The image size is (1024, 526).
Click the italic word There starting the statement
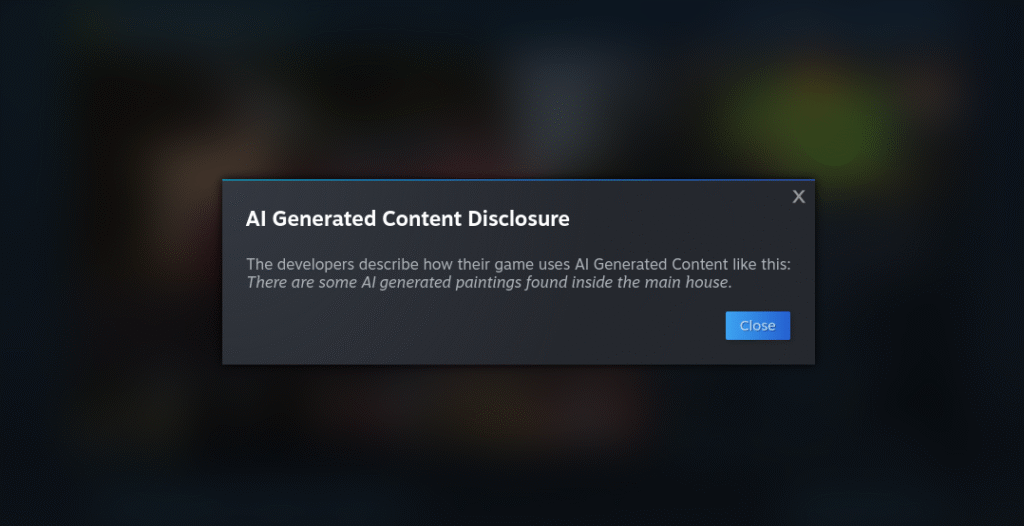[x=263, y=283]
